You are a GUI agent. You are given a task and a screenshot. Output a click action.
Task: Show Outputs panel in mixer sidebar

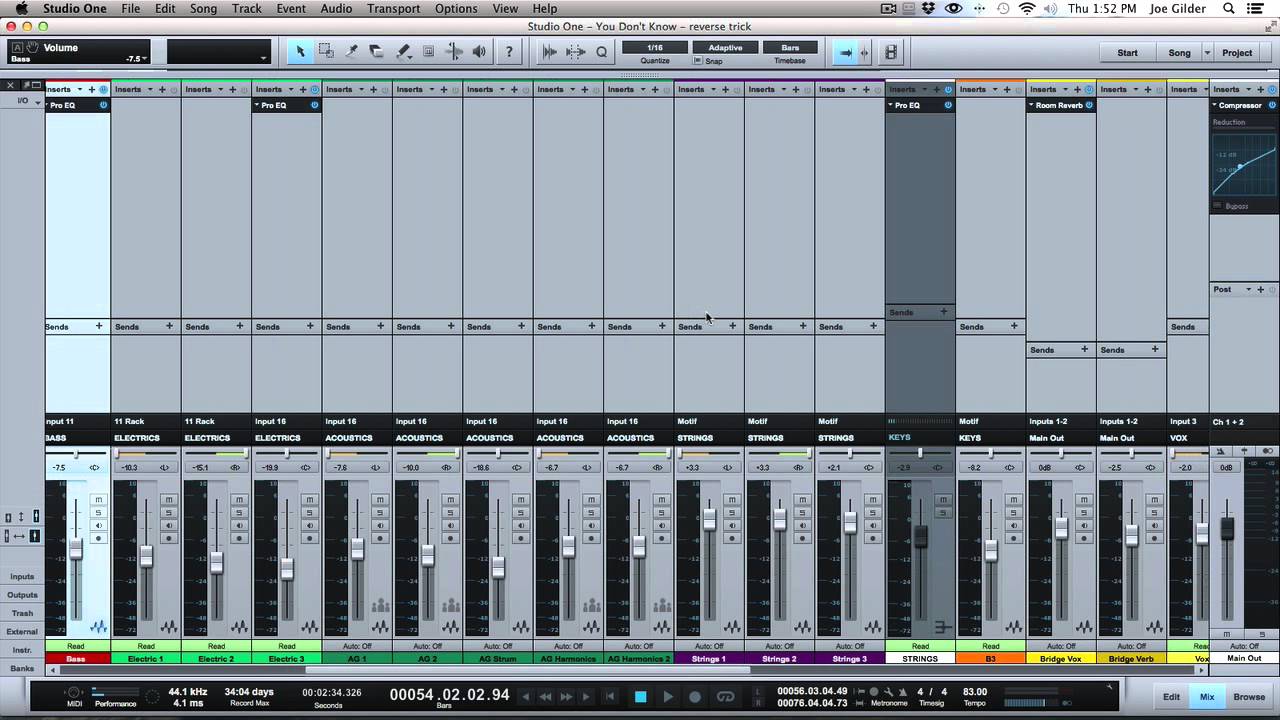pyautogui.click(x=22, y=595)
